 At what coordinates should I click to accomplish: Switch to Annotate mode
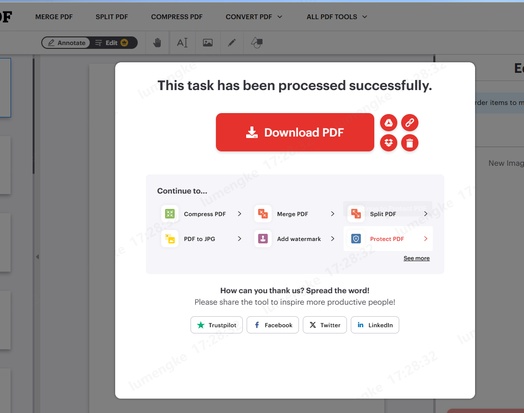click(x=66, y=43)
